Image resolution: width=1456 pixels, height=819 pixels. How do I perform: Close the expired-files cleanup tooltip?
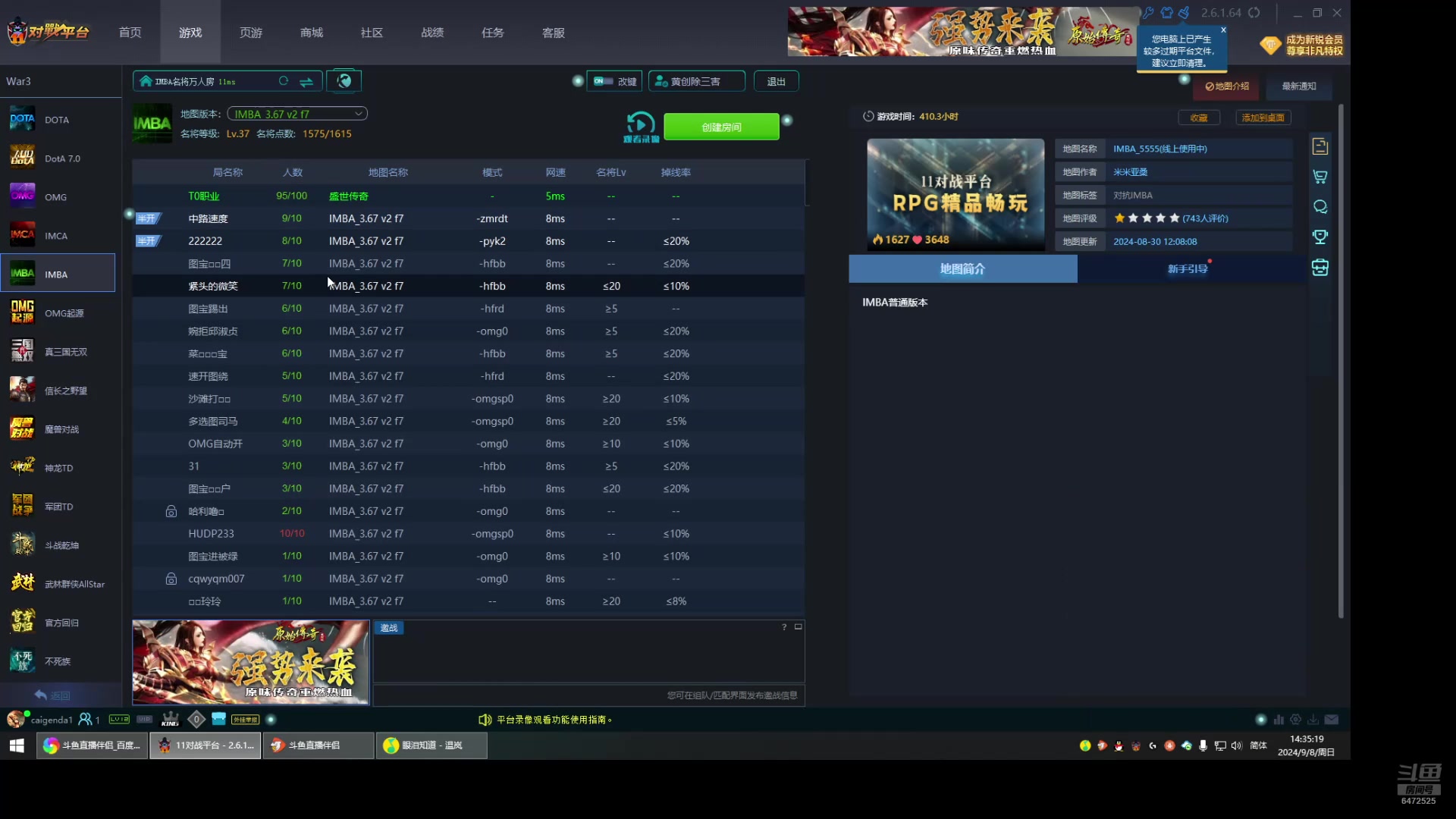[x=1223, y=30]
